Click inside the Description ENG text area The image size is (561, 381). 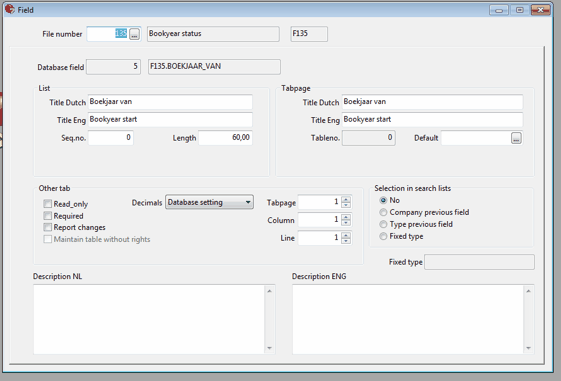click(x=408, y=319)
